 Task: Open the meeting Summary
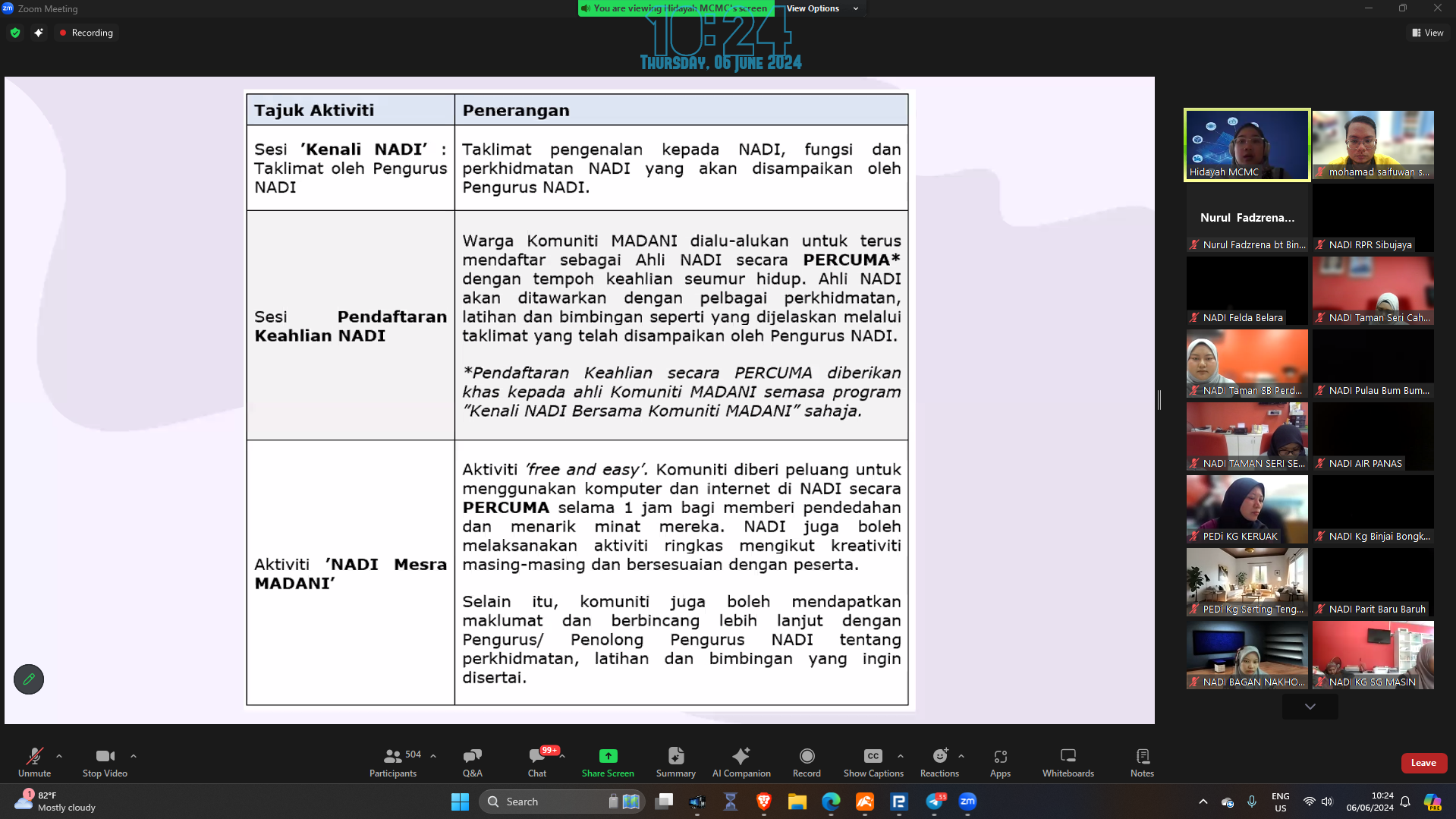pyautogui.click(x=675, y=762)
